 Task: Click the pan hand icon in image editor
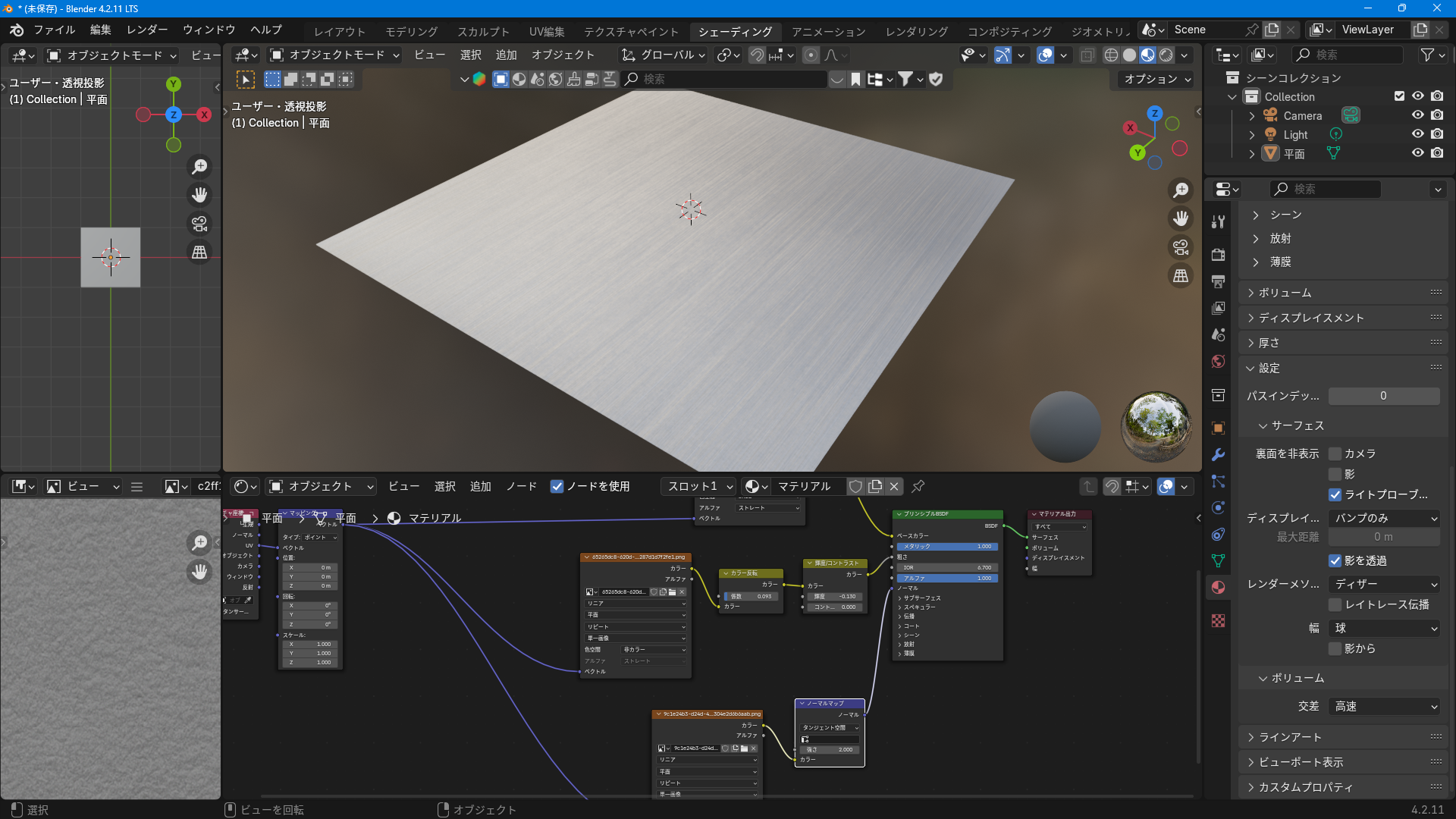coord(199,571)
